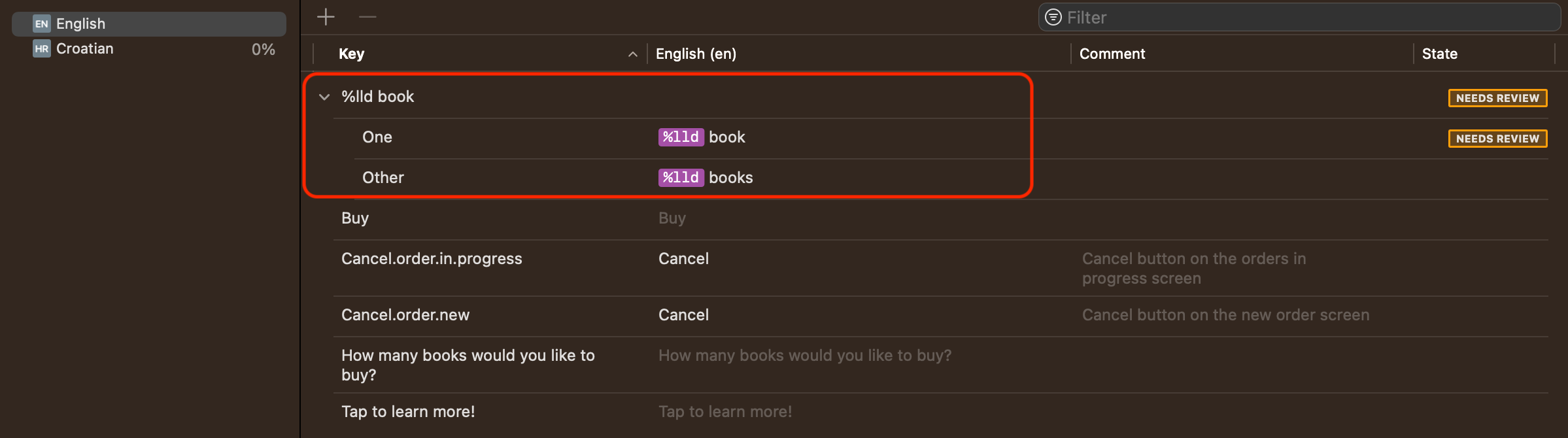Viewport: 1568px width, 438px height.
Task: Click the minus icon to remove a string
Action: coord(367,17)
